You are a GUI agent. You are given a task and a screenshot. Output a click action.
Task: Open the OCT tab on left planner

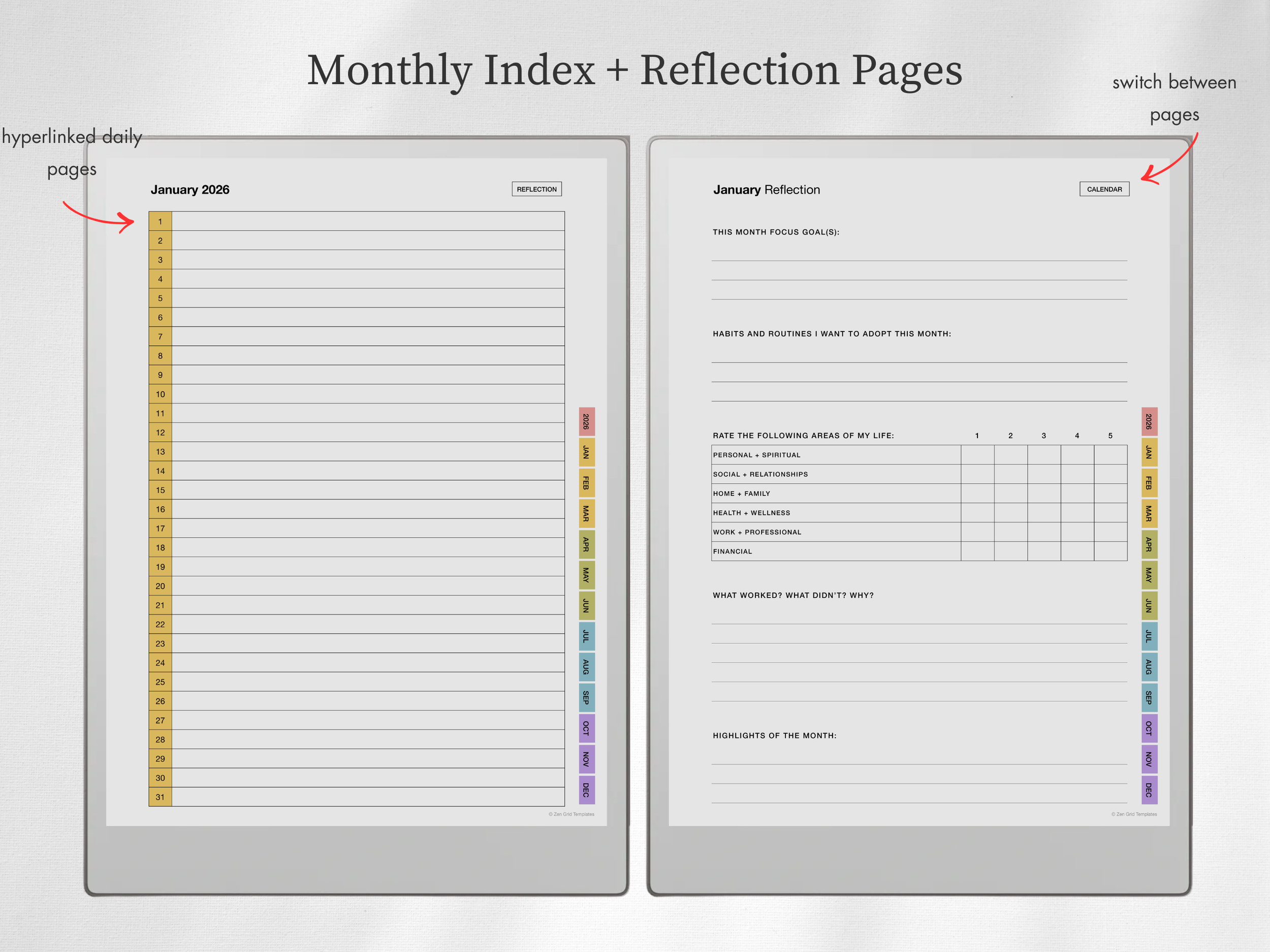point(586,728)
